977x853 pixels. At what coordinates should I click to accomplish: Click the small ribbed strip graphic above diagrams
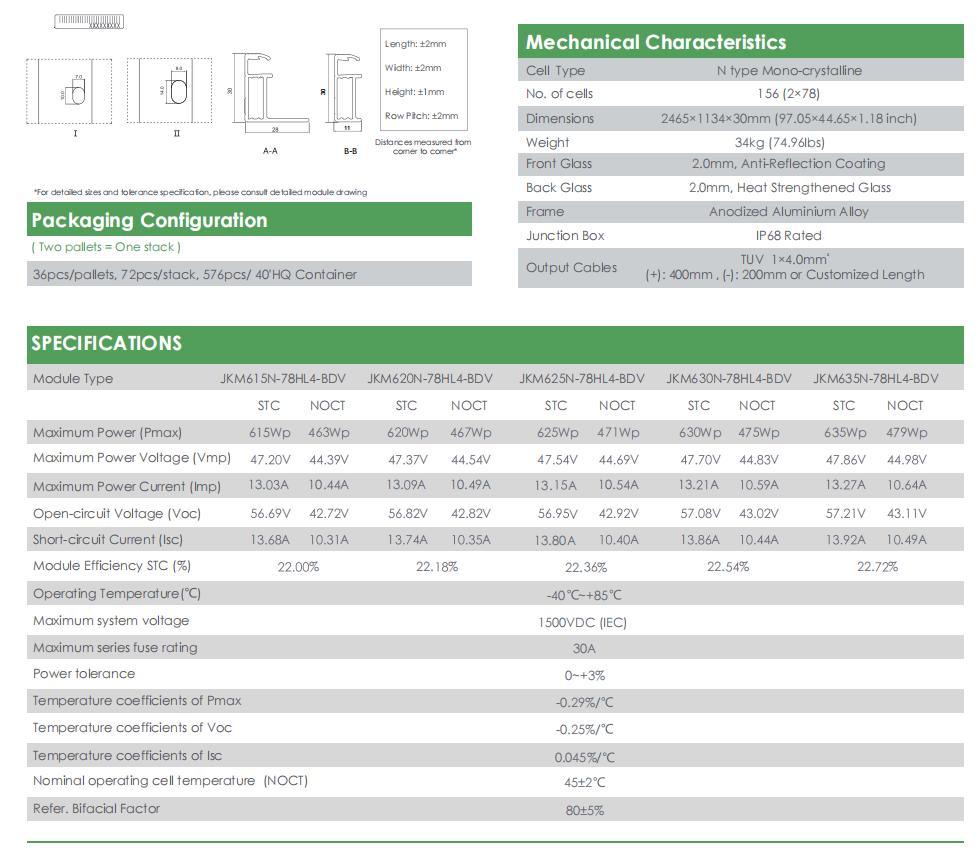[x=89, y=21]
